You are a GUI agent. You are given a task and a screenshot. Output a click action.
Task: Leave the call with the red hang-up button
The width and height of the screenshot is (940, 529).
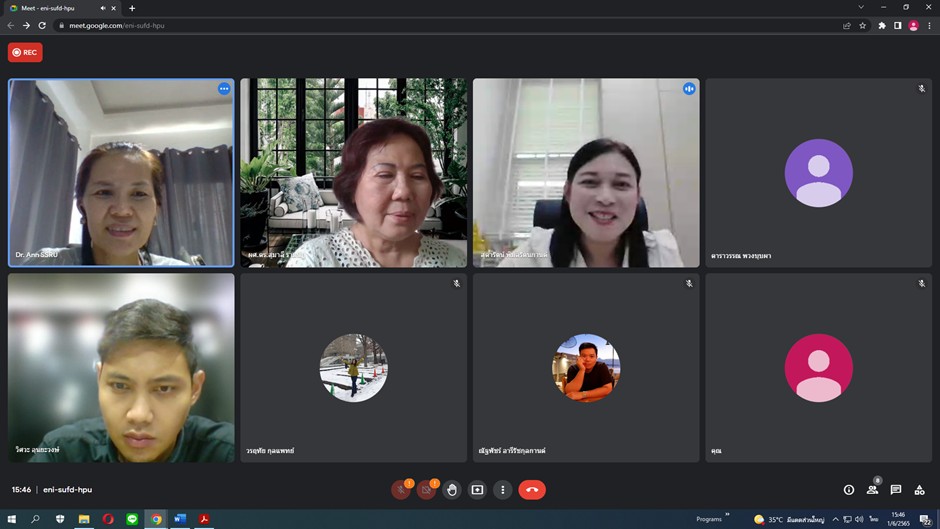click(x=532, y=490)
